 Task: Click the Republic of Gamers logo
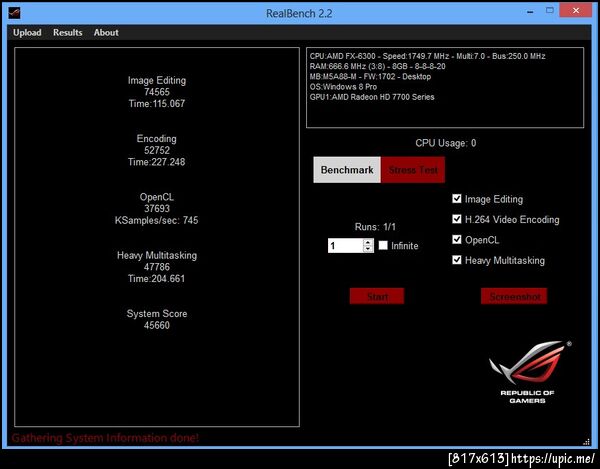point(529,372)
